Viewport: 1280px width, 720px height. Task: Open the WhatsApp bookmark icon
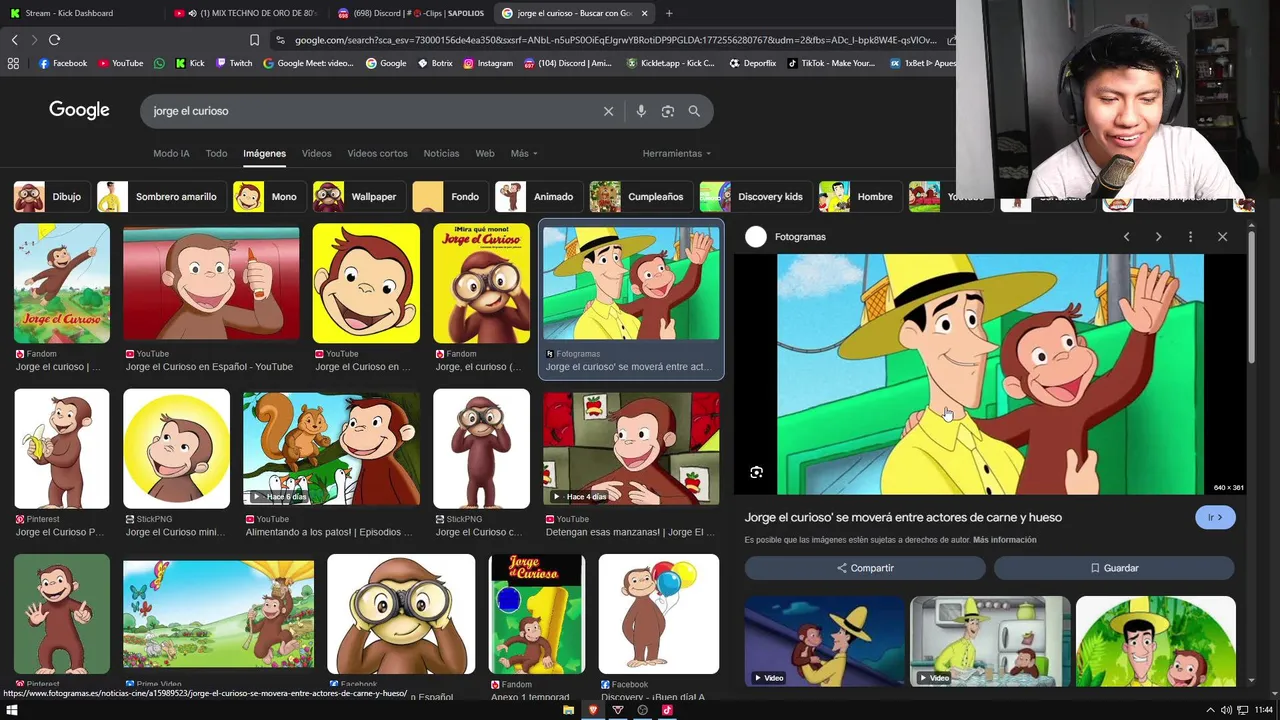pyautogui.click(x=159, y=63)
